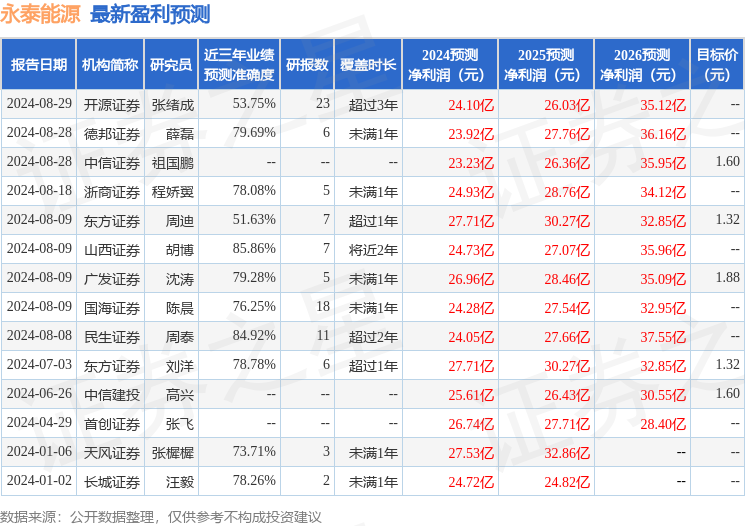Select the 2026预测净利润 column header
745x526 pixels.
[x=642, y=65]
